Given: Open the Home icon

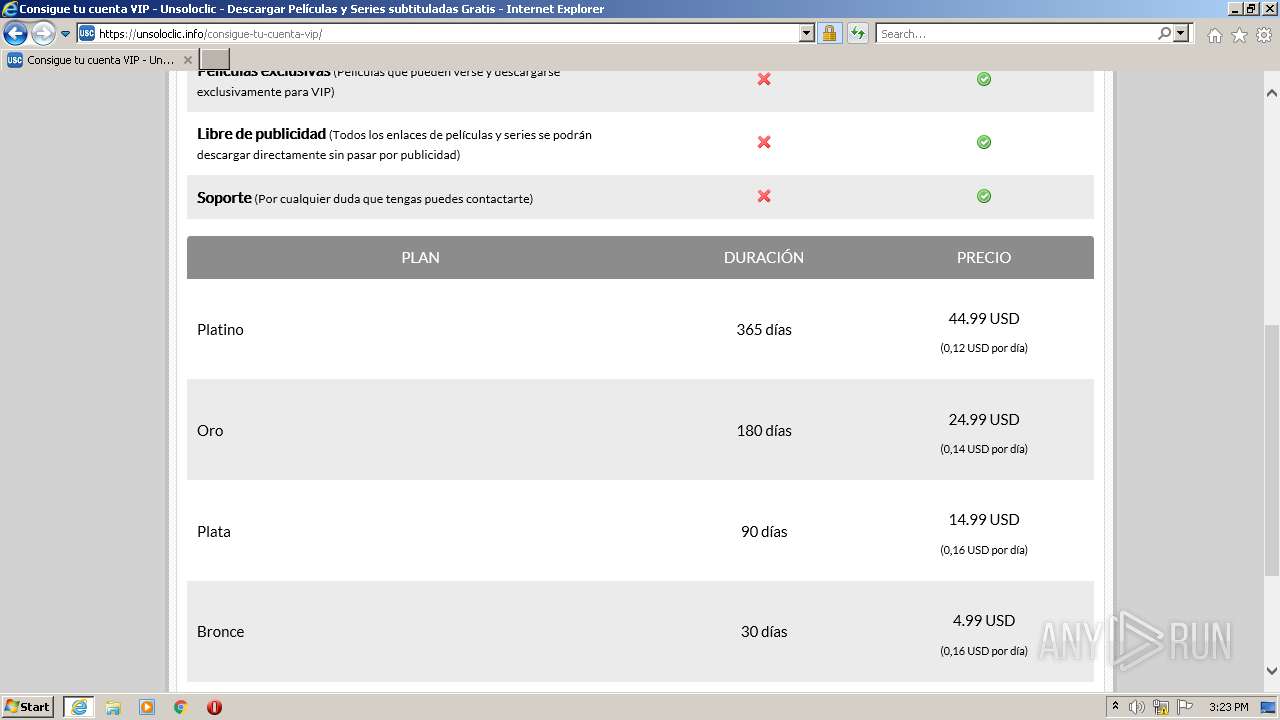Looking at the screenshot, I should 1214,35.
